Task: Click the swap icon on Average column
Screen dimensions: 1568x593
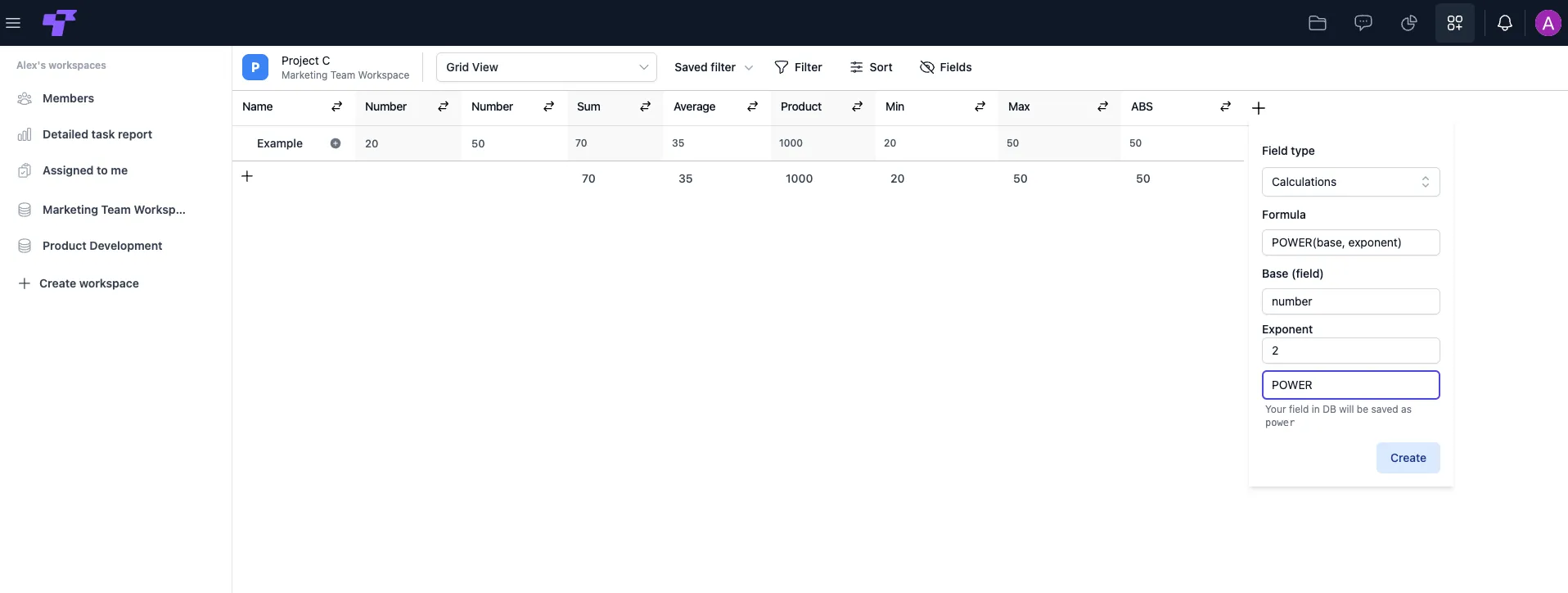Action: [x=752, y=106]
